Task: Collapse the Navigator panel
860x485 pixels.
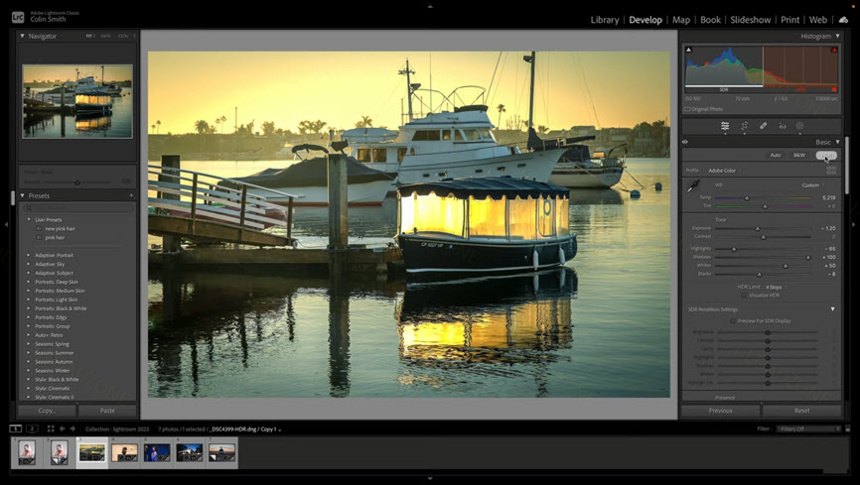Action: tap(22, 36)
